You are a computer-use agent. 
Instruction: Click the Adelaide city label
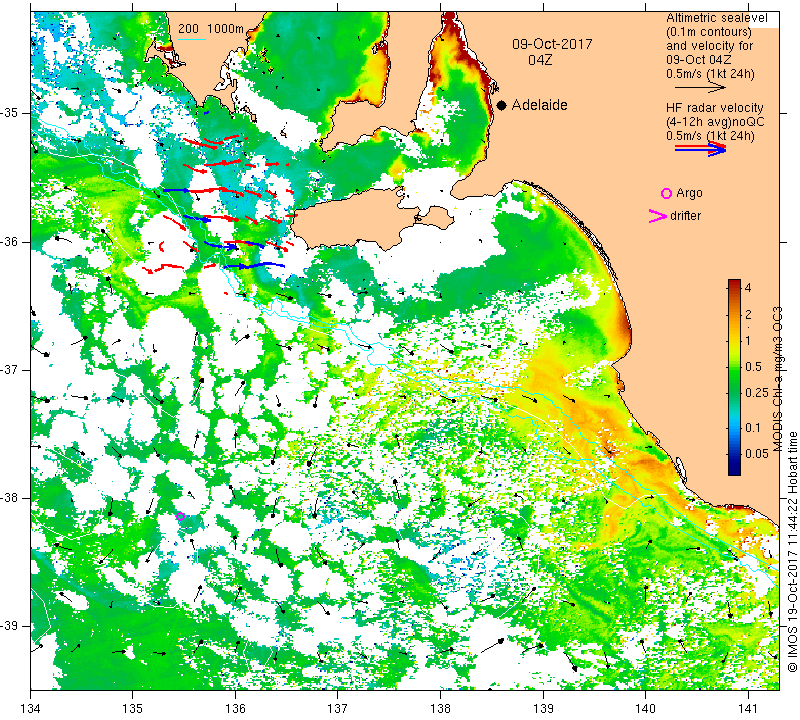click(539, 105)
